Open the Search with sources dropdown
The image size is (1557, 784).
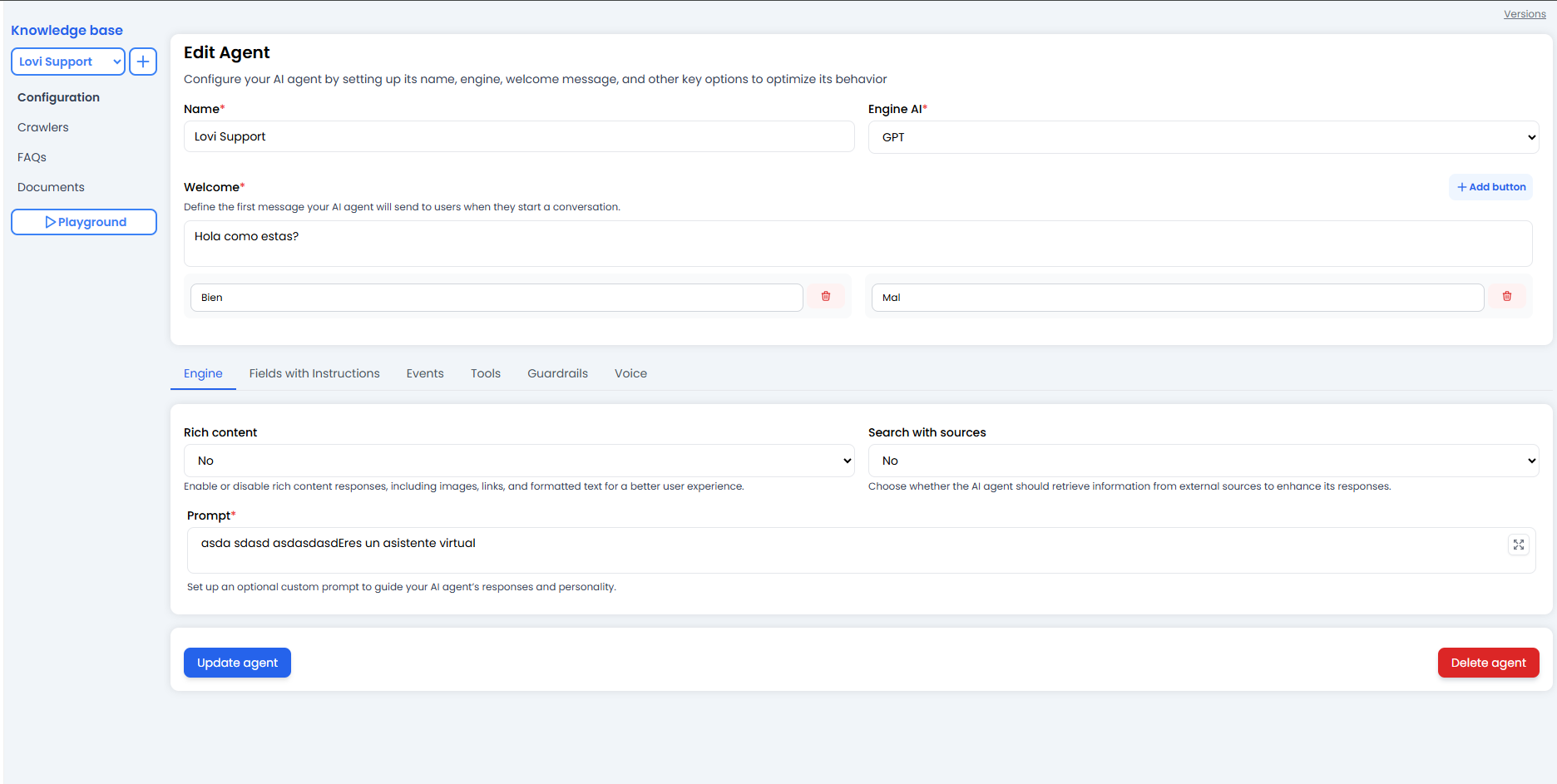[x=1202, y=460]
